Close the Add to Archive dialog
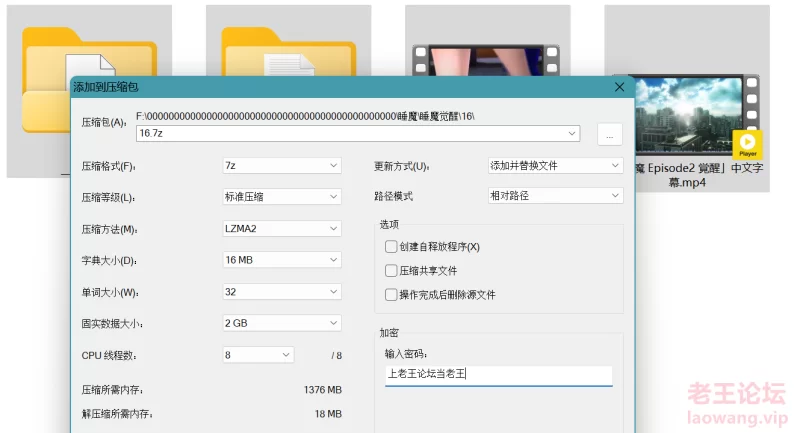The width and height of the screenshot is (800, 433). tap(619, 87)
